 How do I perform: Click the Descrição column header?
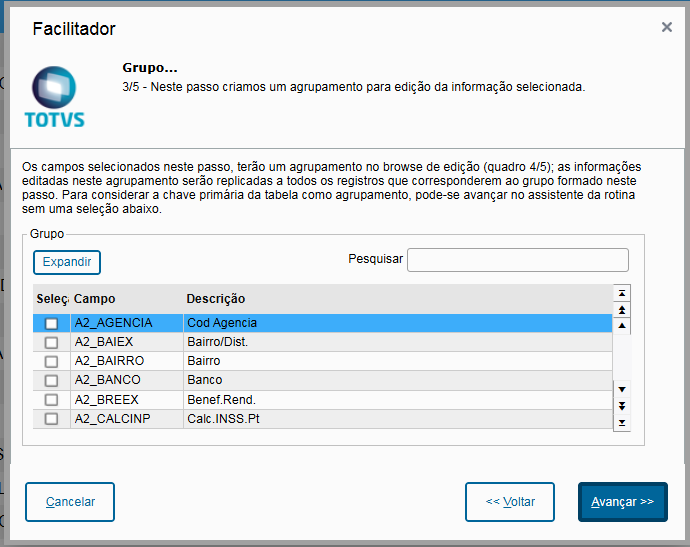[x=216, y=299]
